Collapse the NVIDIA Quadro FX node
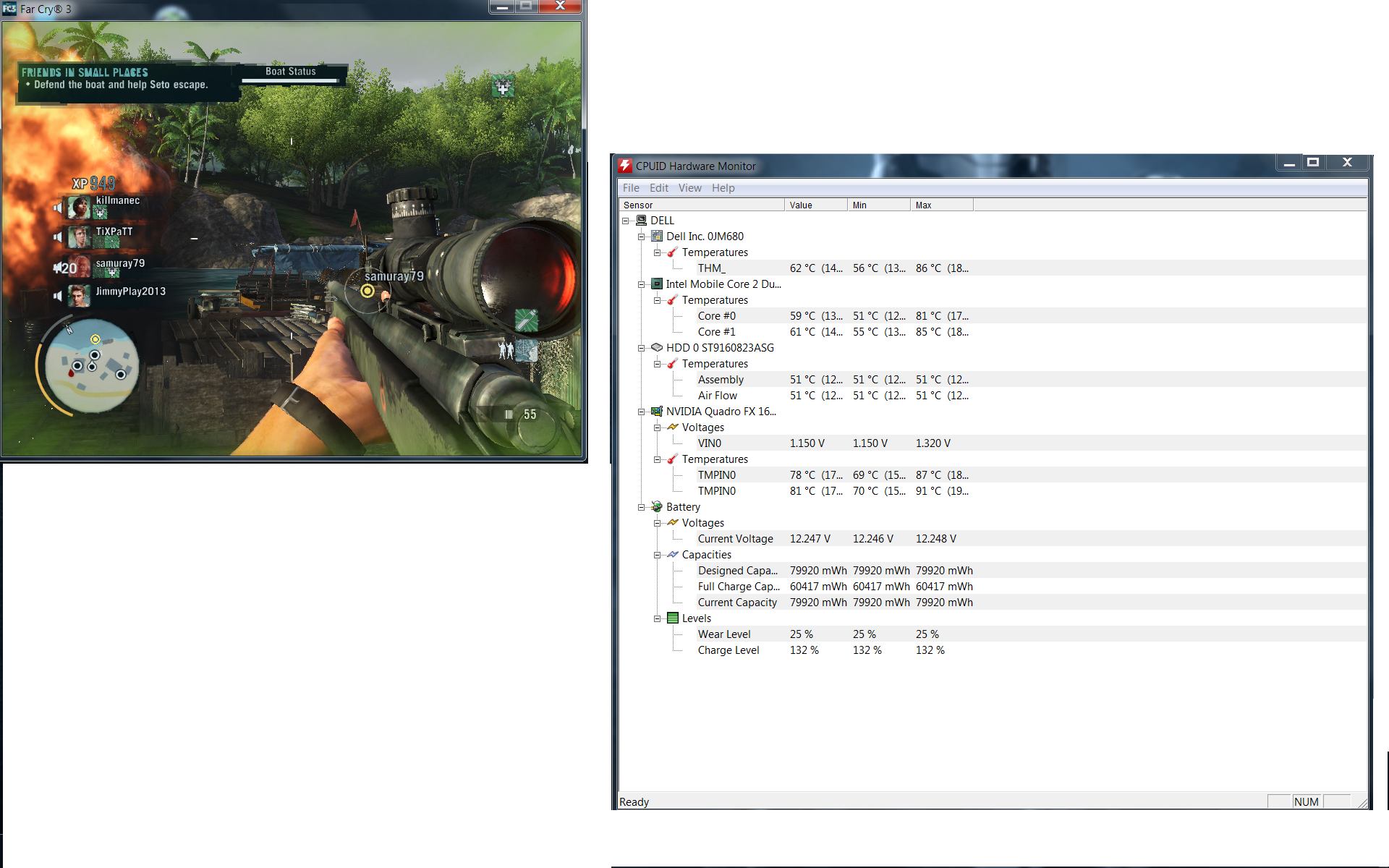Image resolution: width=1389 pixels, height=868 pixels. coord(642,412)
